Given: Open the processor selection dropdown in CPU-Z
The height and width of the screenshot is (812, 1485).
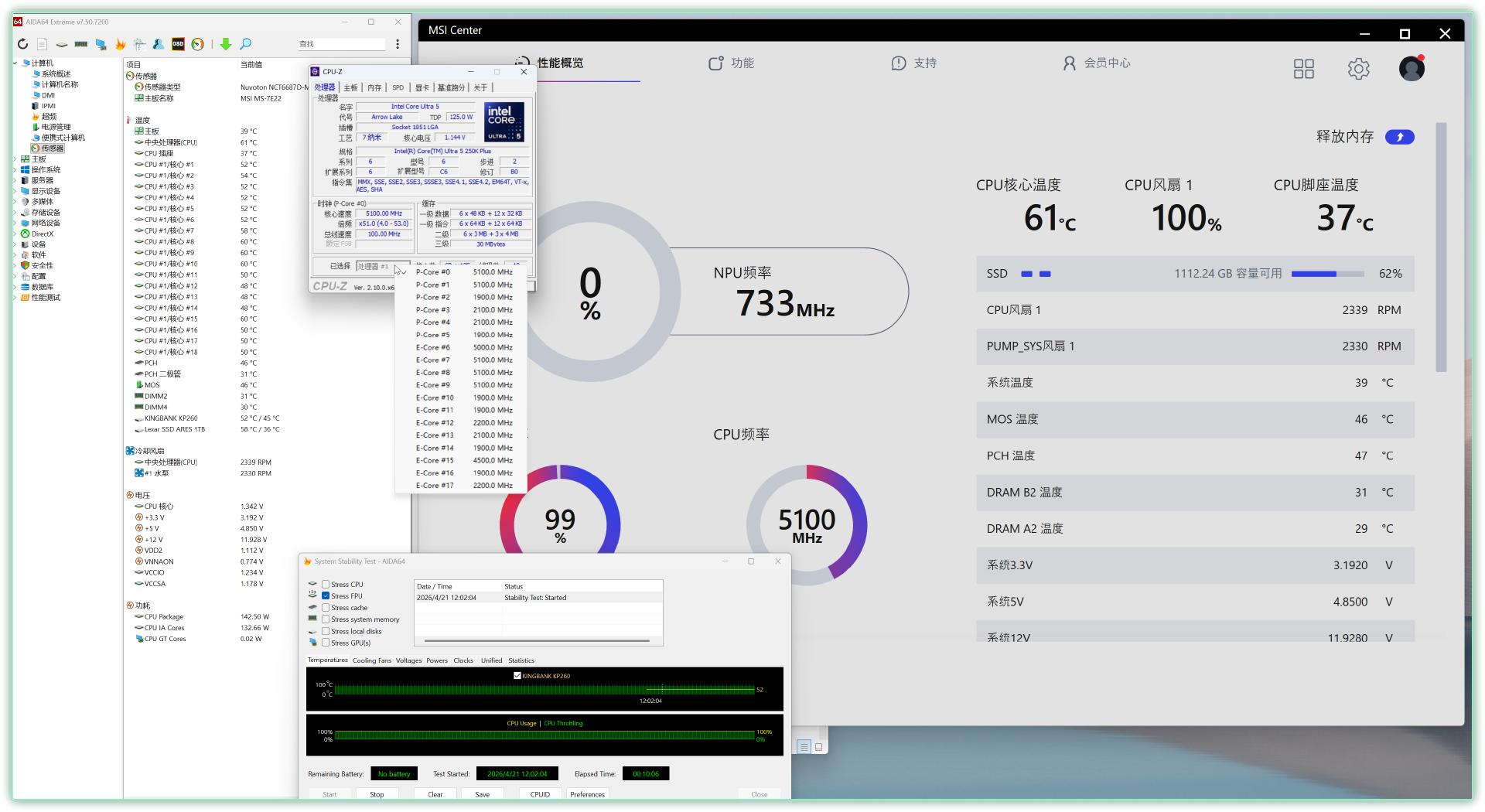Looking at the screenshot, I should 382,266.
